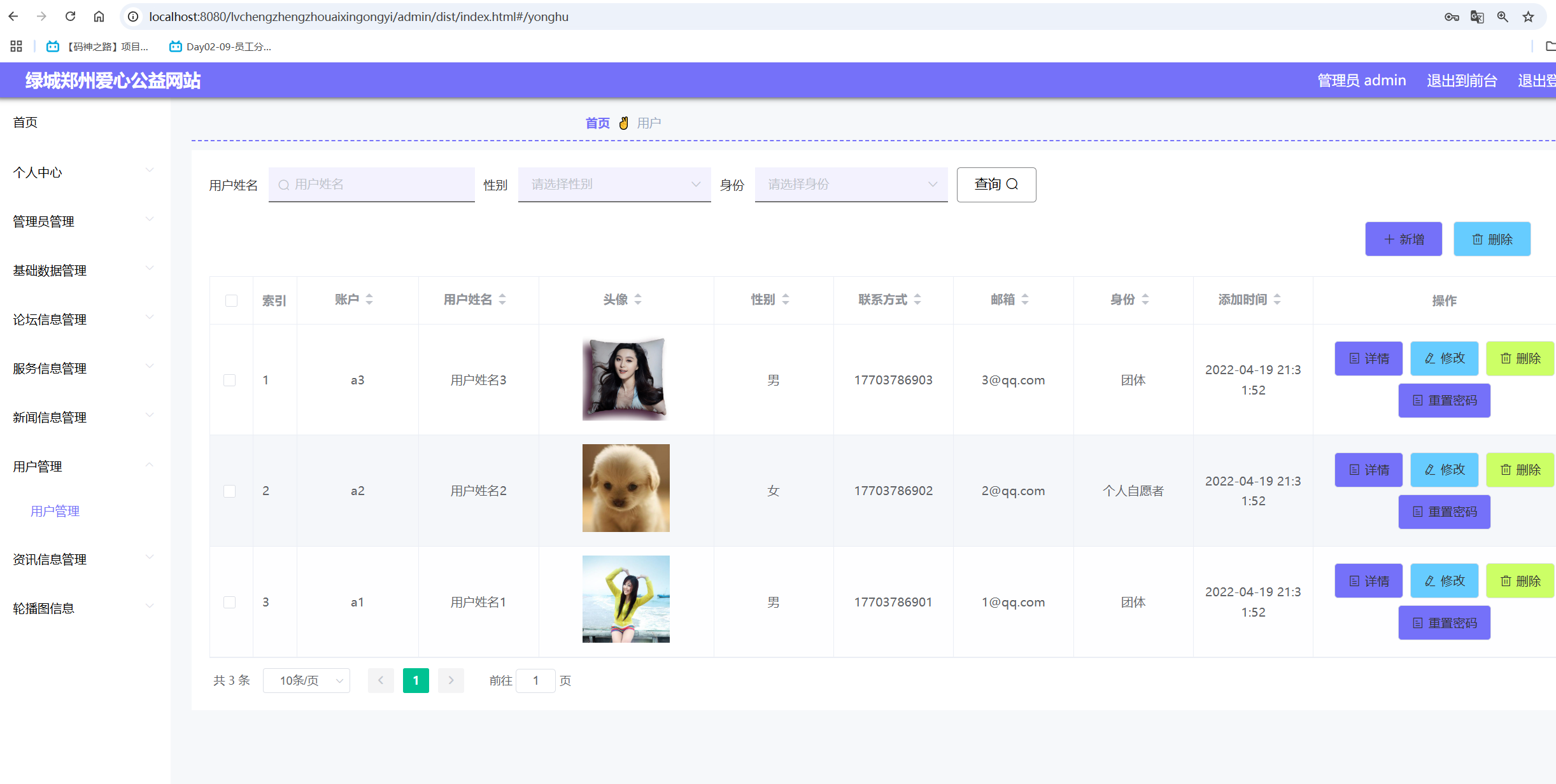Bookmark page with star icon
This screenshot has height=784, width=1556.
coord(1528,17)
